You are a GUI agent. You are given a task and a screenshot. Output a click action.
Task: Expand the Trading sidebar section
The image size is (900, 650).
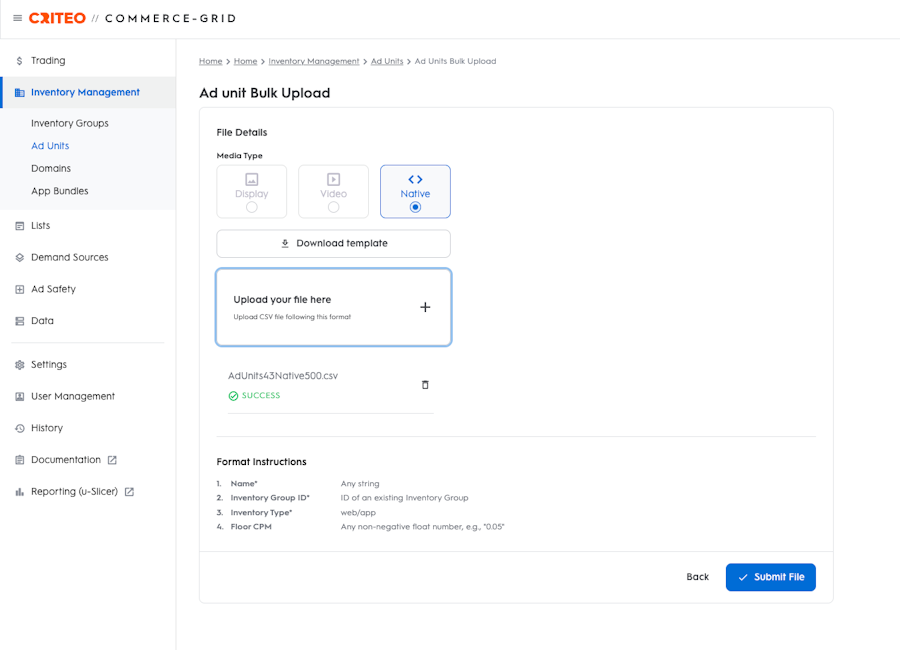[48, 61]
